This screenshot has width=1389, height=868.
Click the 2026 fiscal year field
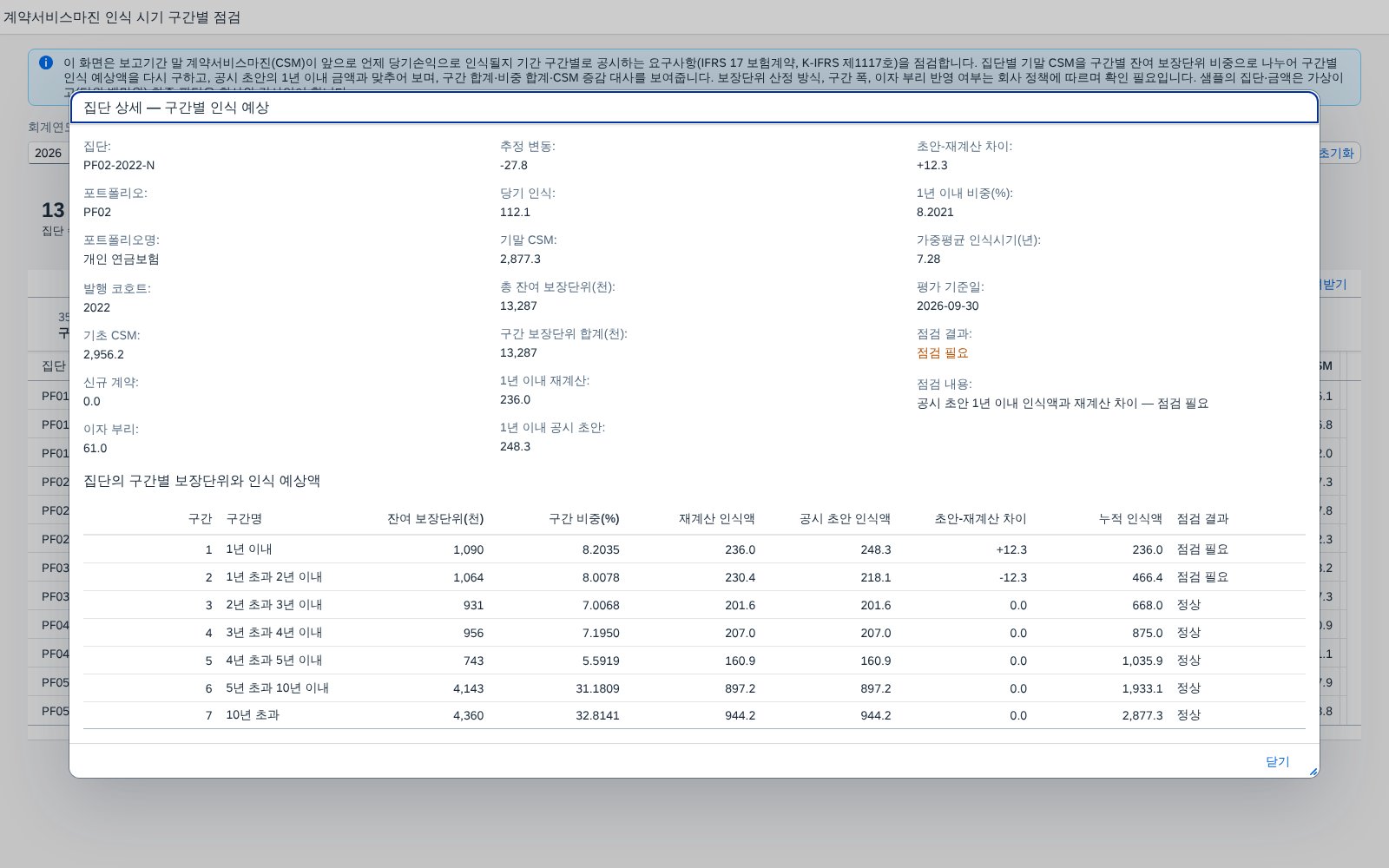[49, 153]
